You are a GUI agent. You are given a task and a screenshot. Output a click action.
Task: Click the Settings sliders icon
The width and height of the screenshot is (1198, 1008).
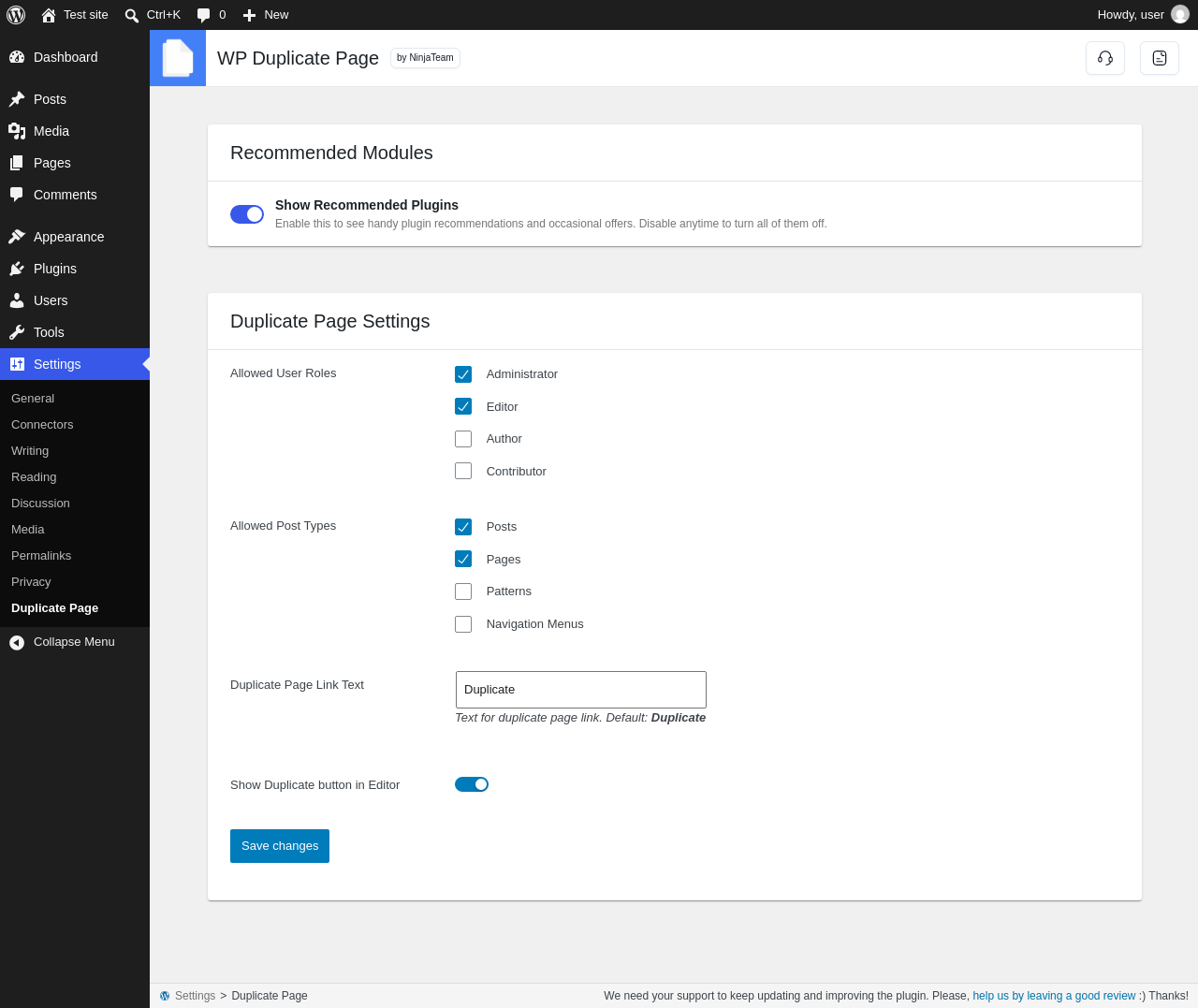17,364
